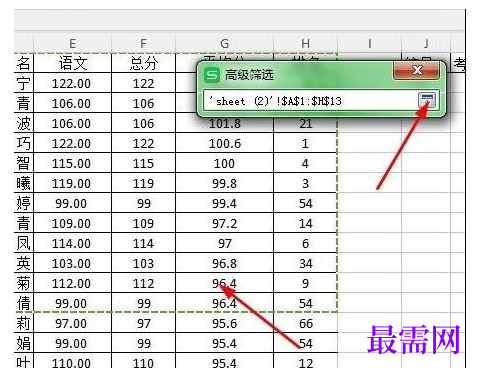Click the name cell 宁
Image resolution: width=479 pixels, height=371 pixels.
click(x=24, y=83)
